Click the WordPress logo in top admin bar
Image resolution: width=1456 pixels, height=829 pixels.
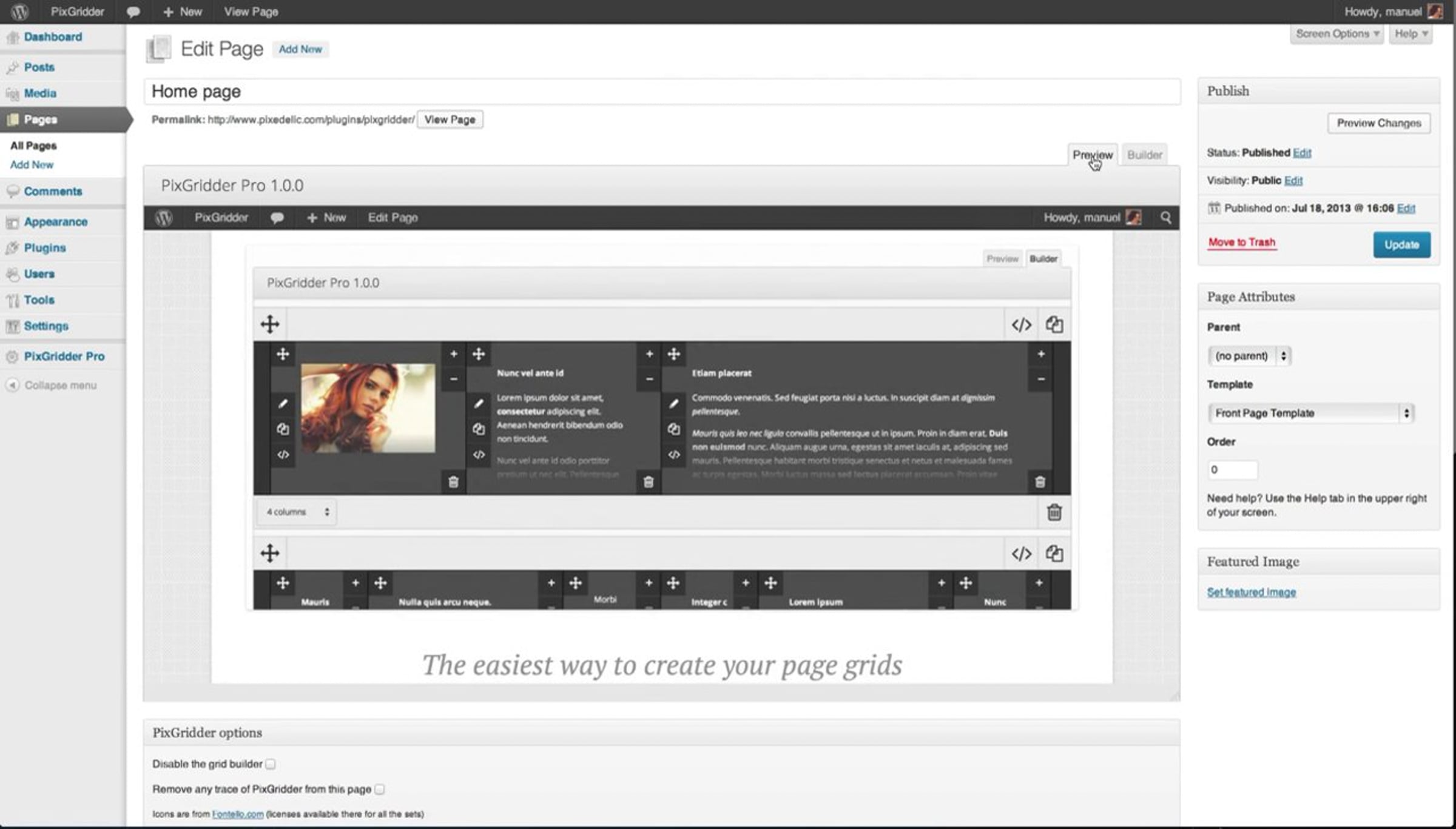[x=20, y=12]
